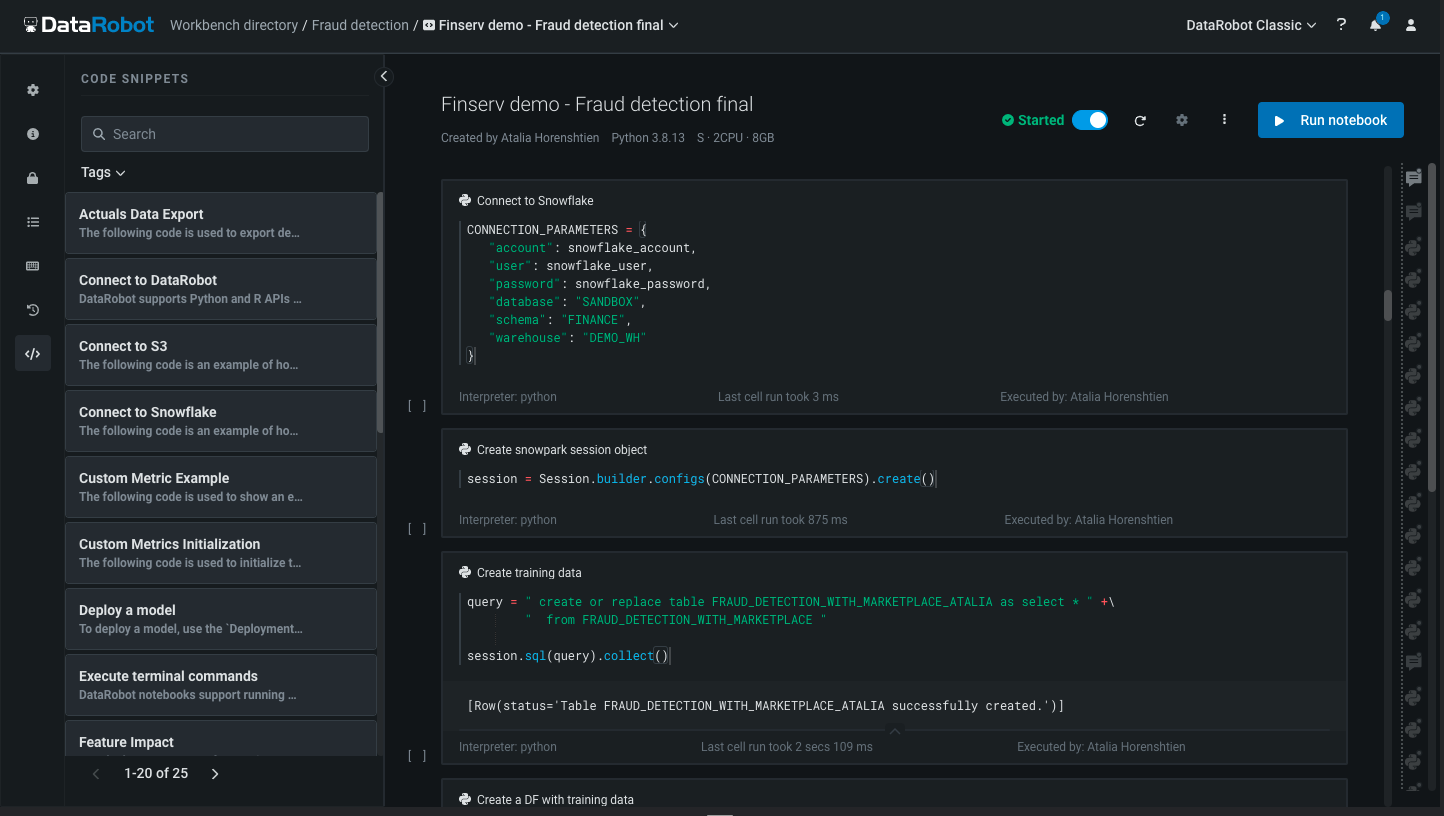1444x816 pixels.
Task: Click the refresh notebook container icon
Action: (x=1140, y=120)
